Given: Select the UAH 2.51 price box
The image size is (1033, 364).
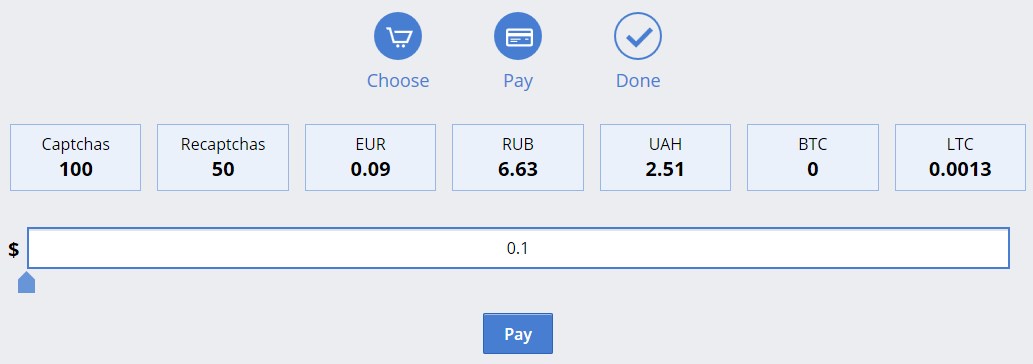Looking at the screenshot, I should 665,157.
